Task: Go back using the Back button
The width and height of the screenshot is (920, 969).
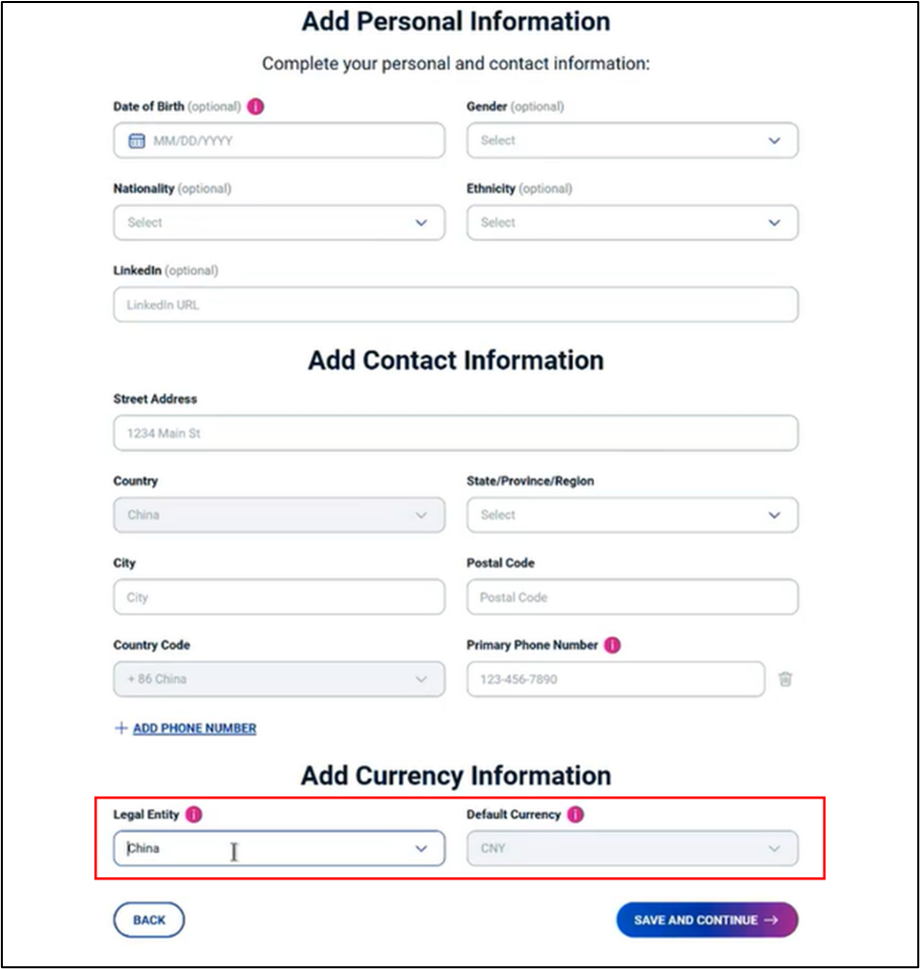Action: point(149,920)
